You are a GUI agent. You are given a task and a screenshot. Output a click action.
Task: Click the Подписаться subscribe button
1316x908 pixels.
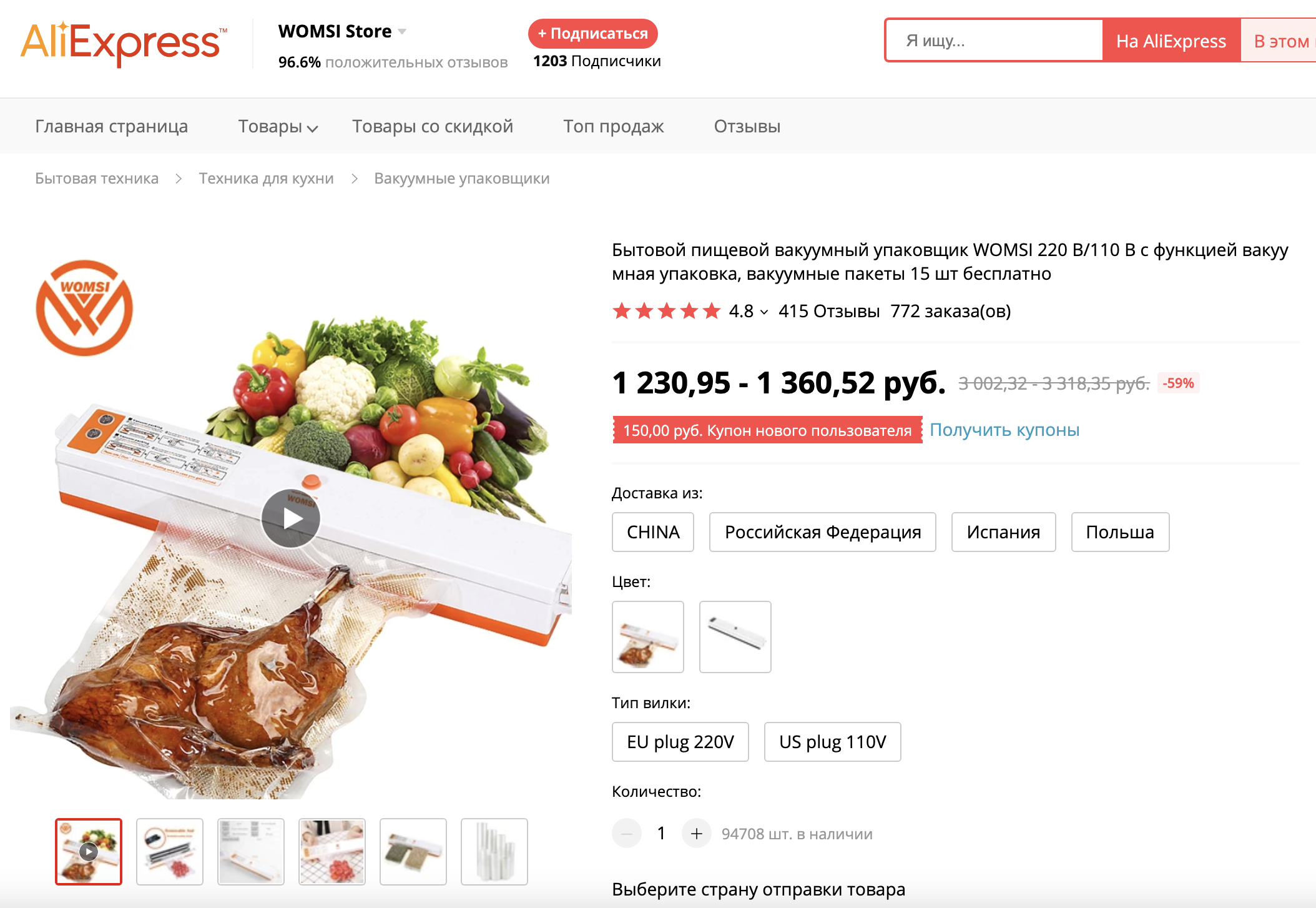[x=592, y=34]
